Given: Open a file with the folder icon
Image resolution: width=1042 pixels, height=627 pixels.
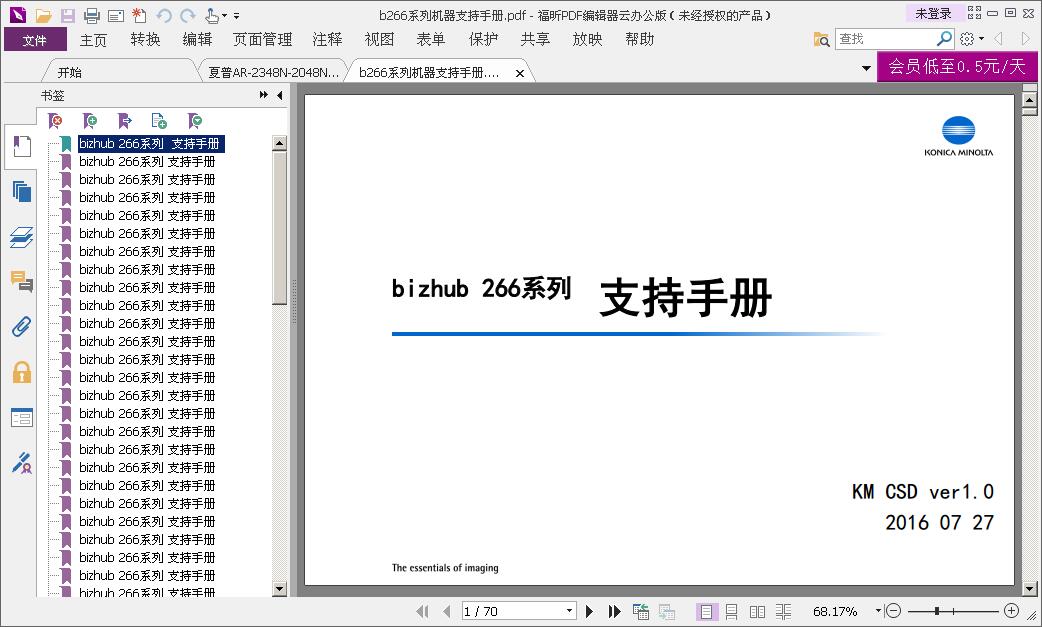Looking at the screenshot, I should coord(43,15).
